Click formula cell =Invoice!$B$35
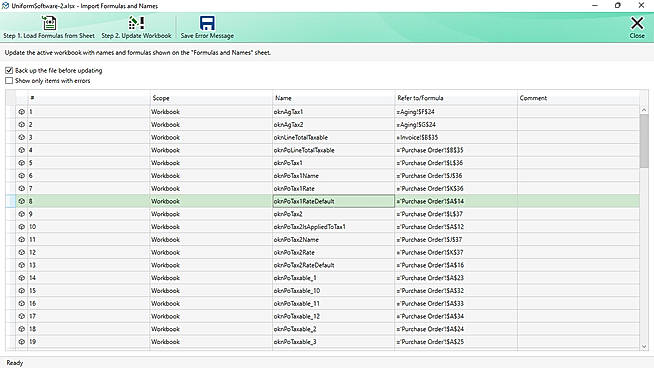The width and height of the screenshot is (654, 368). pyautogui.click(x=456, y=137)
